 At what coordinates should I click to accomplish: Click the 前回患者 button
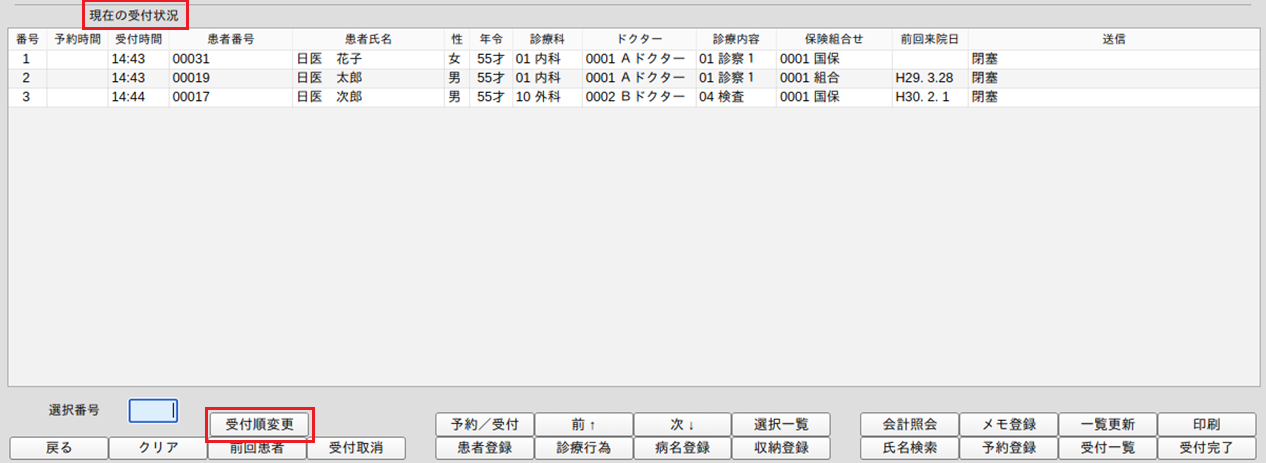[257, 449]
